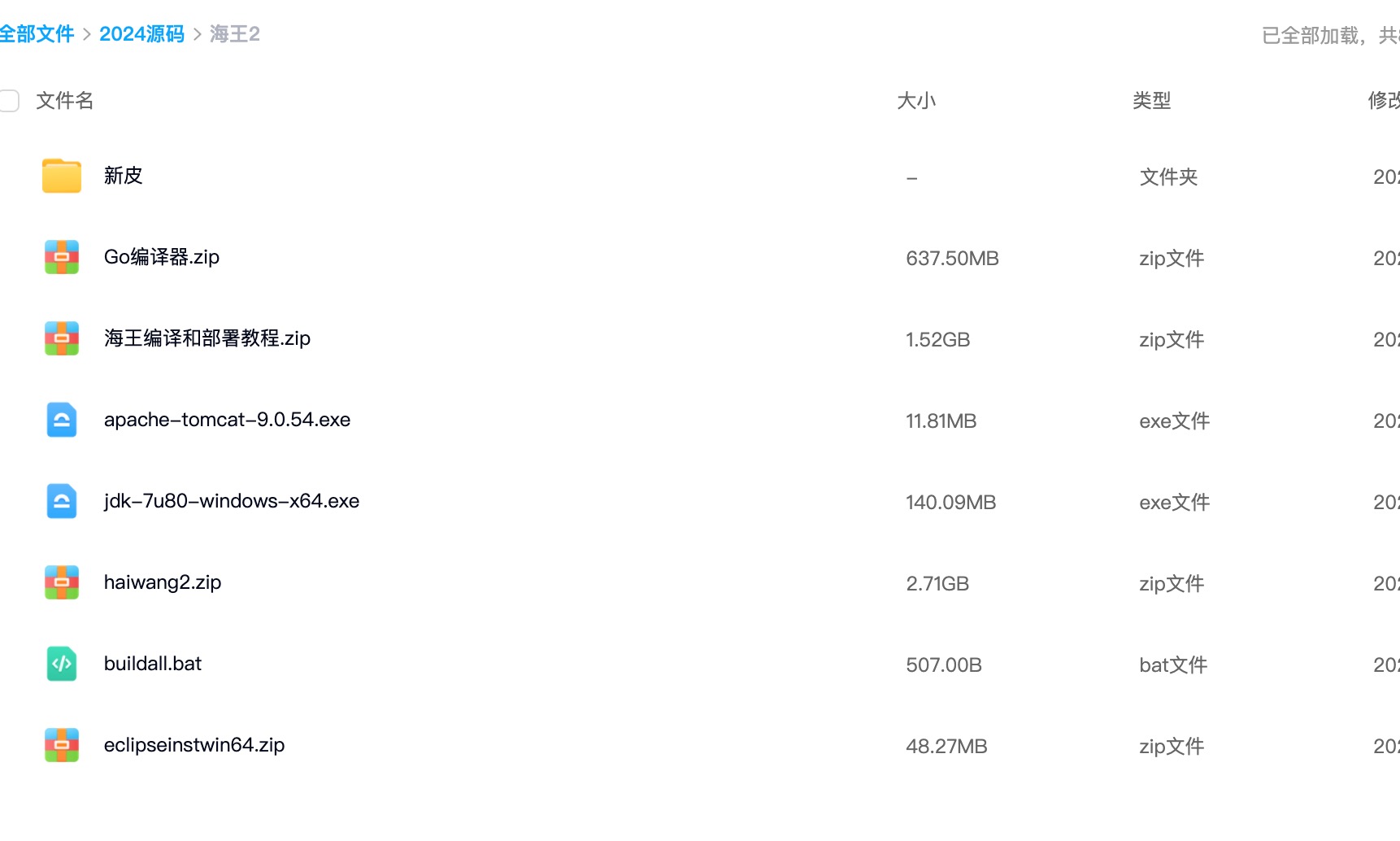Go to 全部文件 in breadcrumb
The height and width of the screenshot is (841, 1400).
[x=37, y=34]
